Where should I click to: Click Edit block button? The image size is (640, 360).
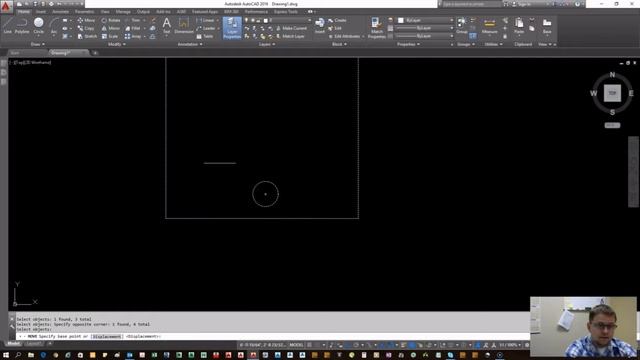(x=335, y=28)
